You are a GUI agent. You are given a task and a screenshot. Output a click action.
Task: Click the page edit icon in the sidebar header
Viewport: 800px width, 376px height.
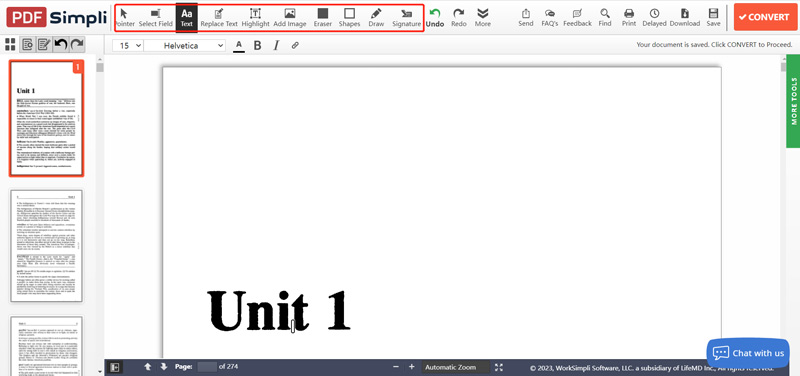pos(44,45)
